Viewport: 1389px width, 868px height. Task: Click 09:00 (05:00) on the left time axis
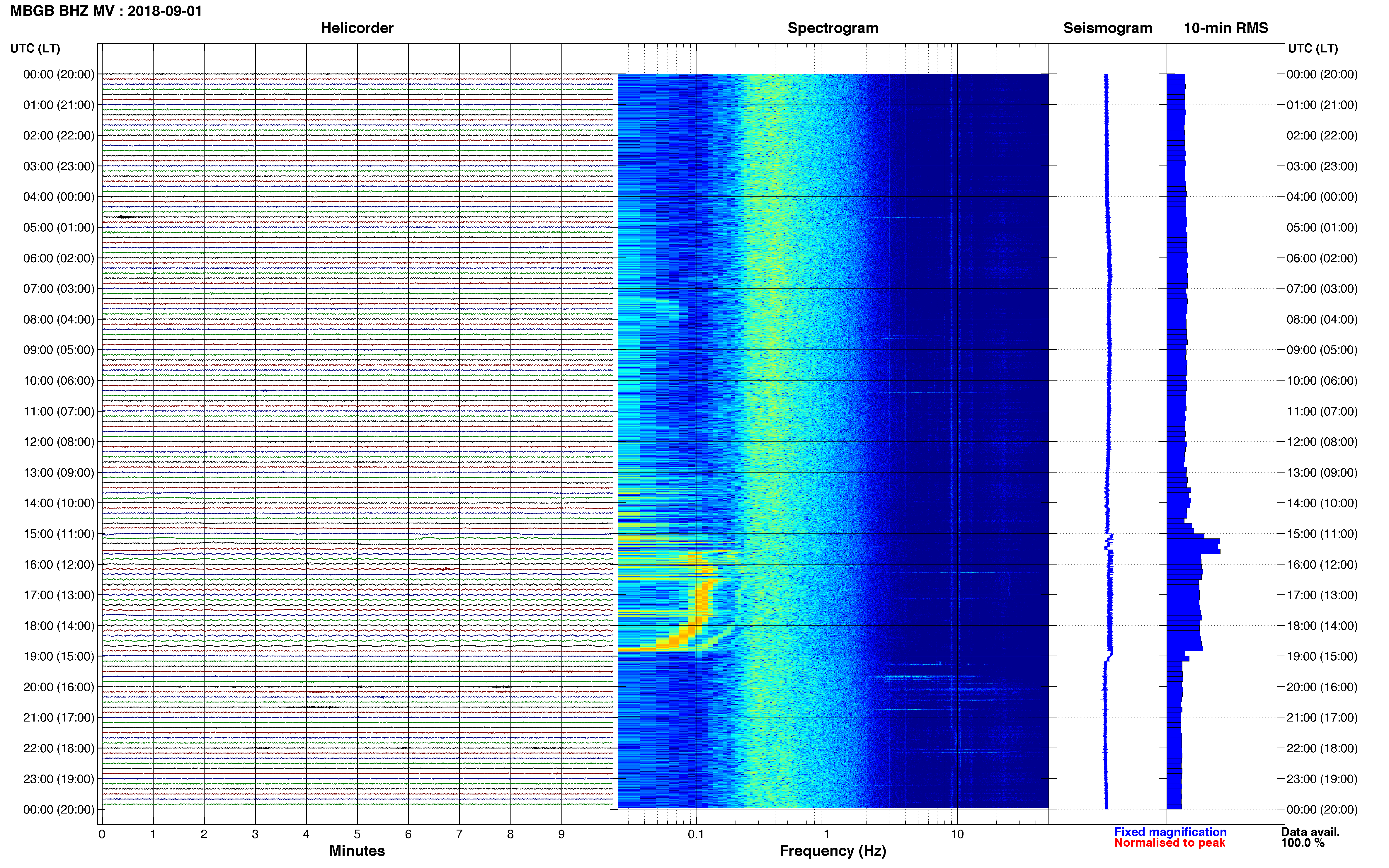[x=59, y=349]
